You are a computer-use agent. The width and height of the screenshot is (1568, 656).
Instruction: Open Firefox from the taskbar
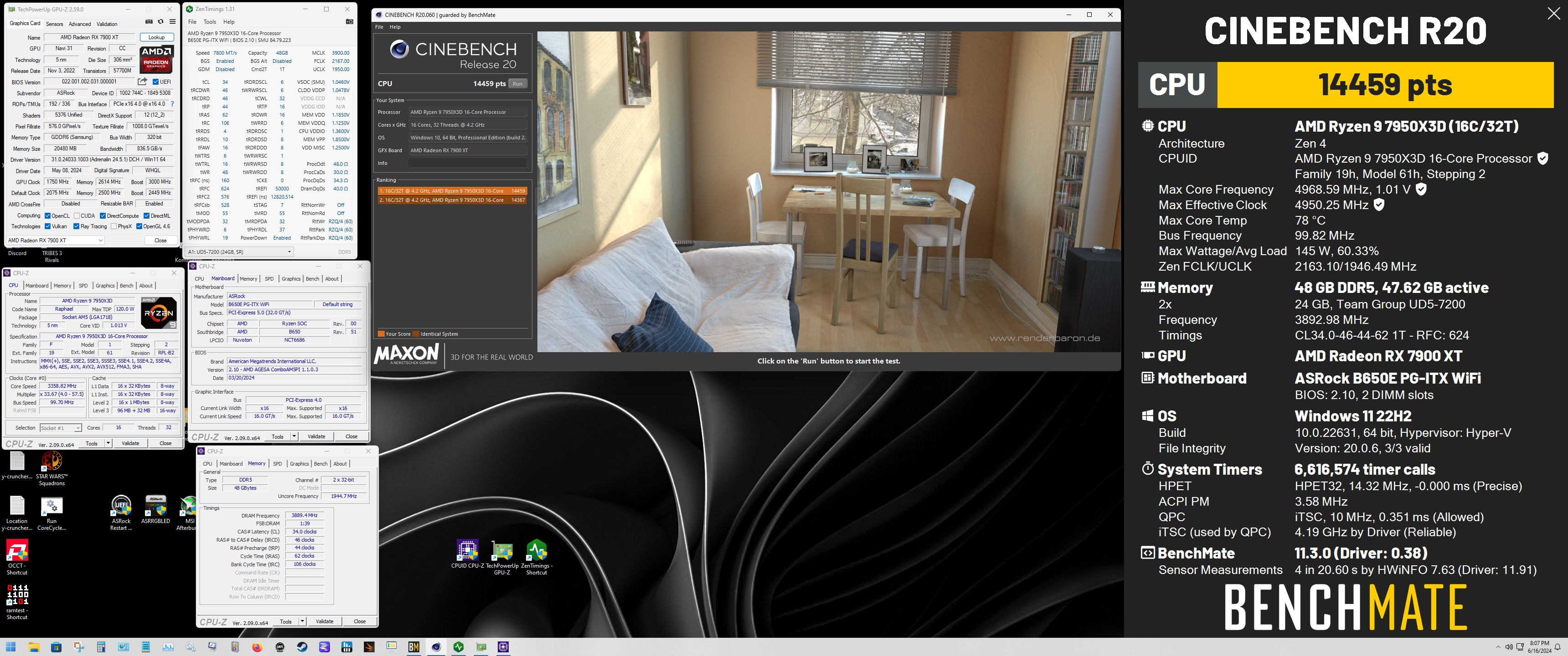click(257, 647)
